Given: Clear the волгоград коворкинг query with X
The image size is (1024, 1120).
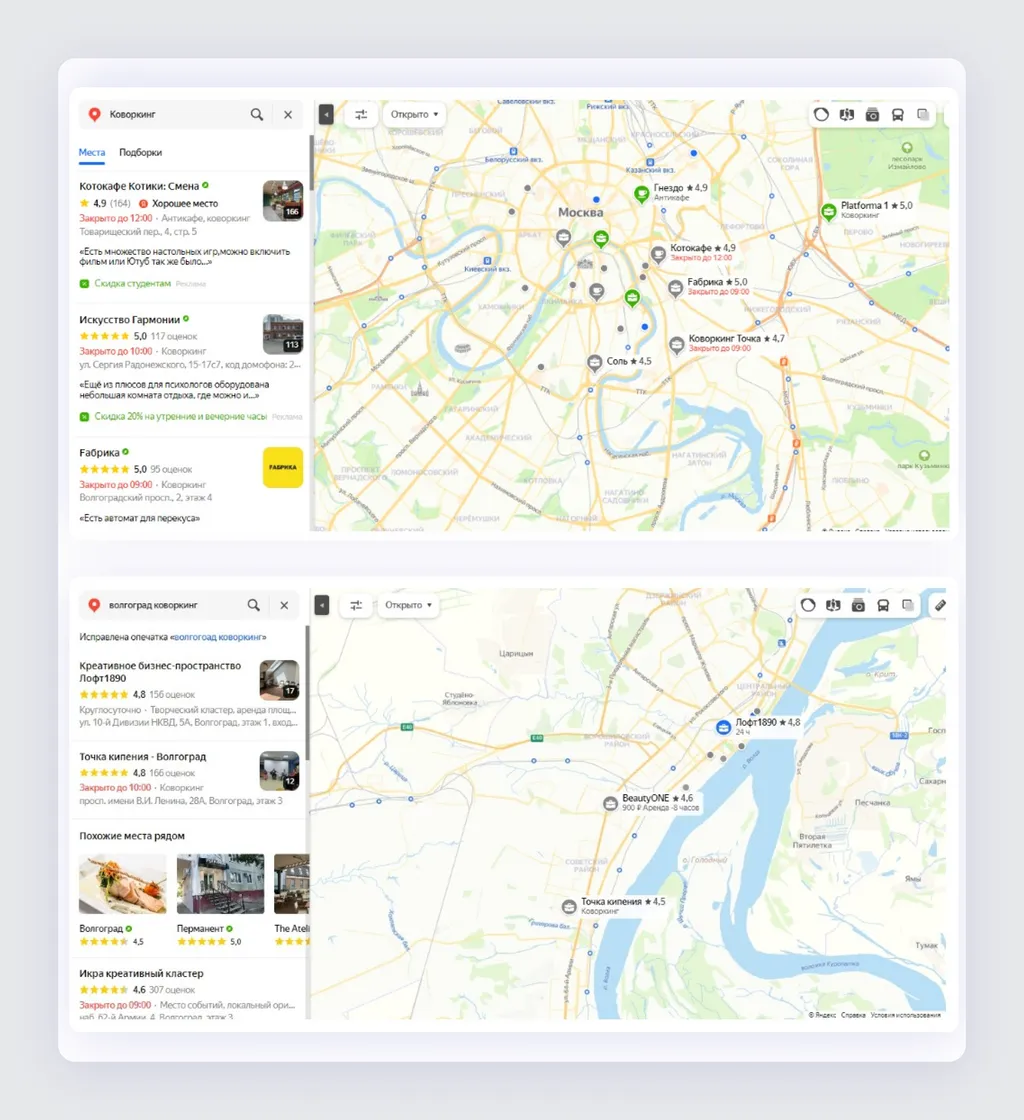Looking at the screenshot, I should click(284, 605).
